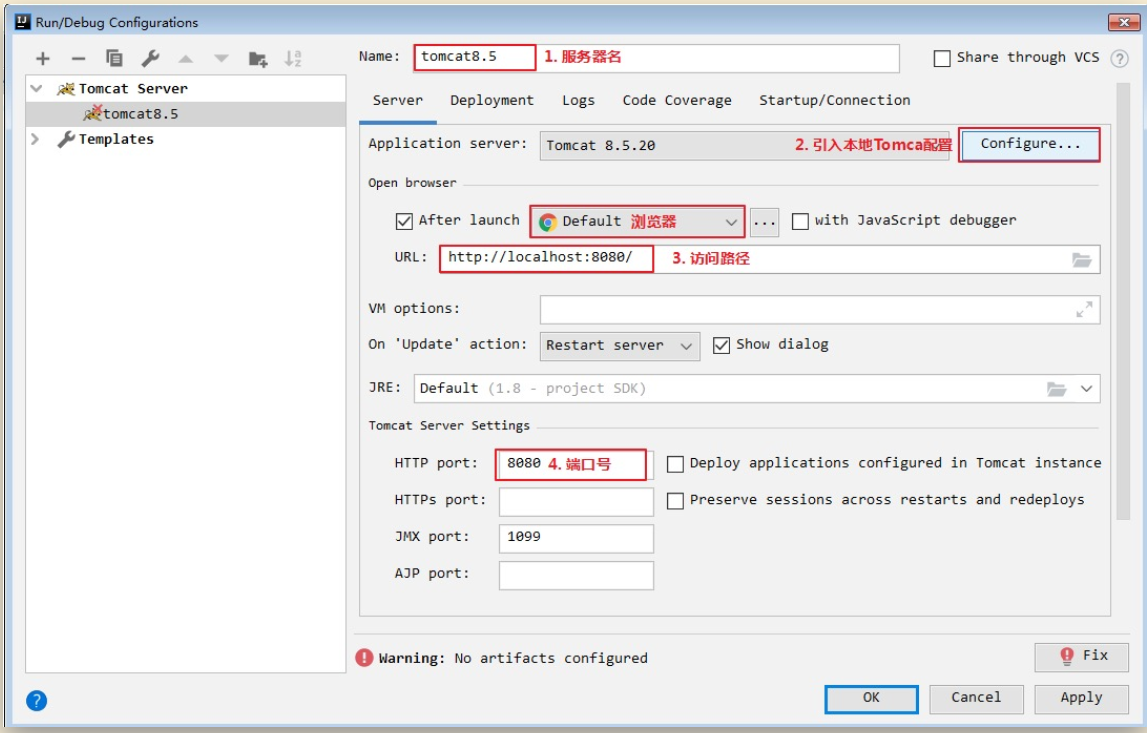This screenshot has height=733, width=1147.
Task: Click the HTTPs port field
Action: [576, 500]
